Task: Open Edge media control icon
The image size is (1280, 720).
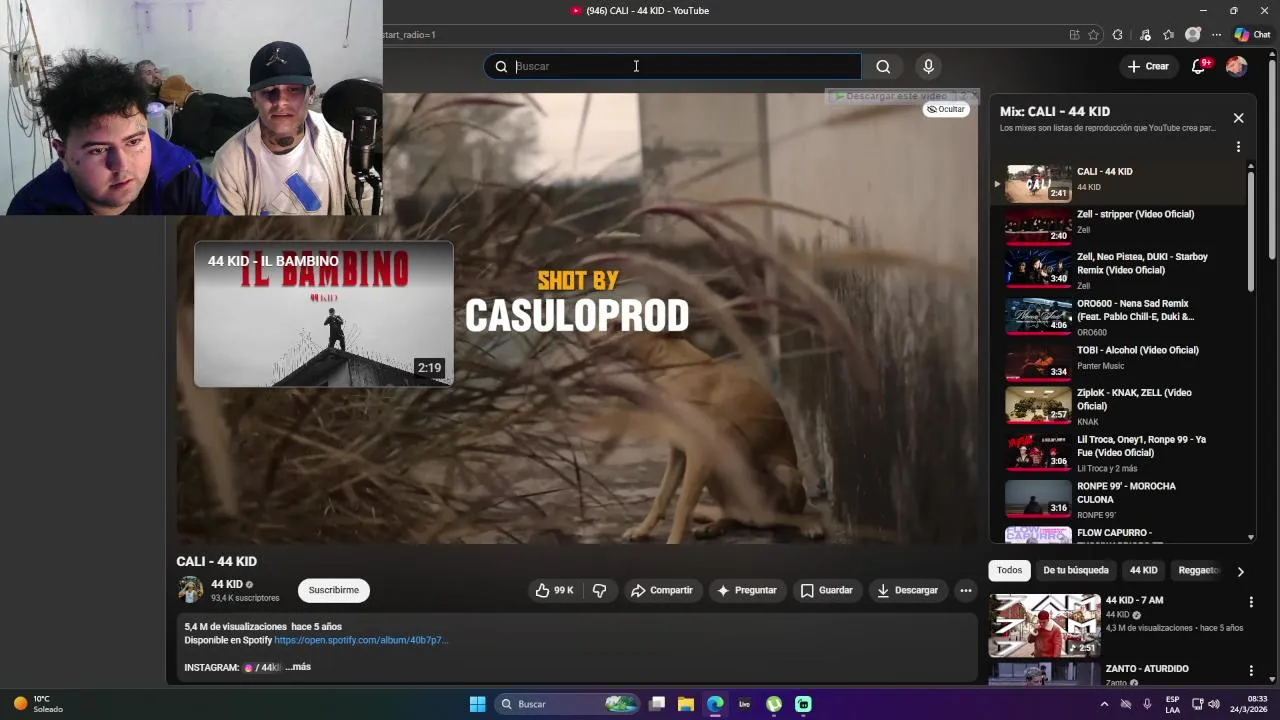Action: tap(1145, 35)
